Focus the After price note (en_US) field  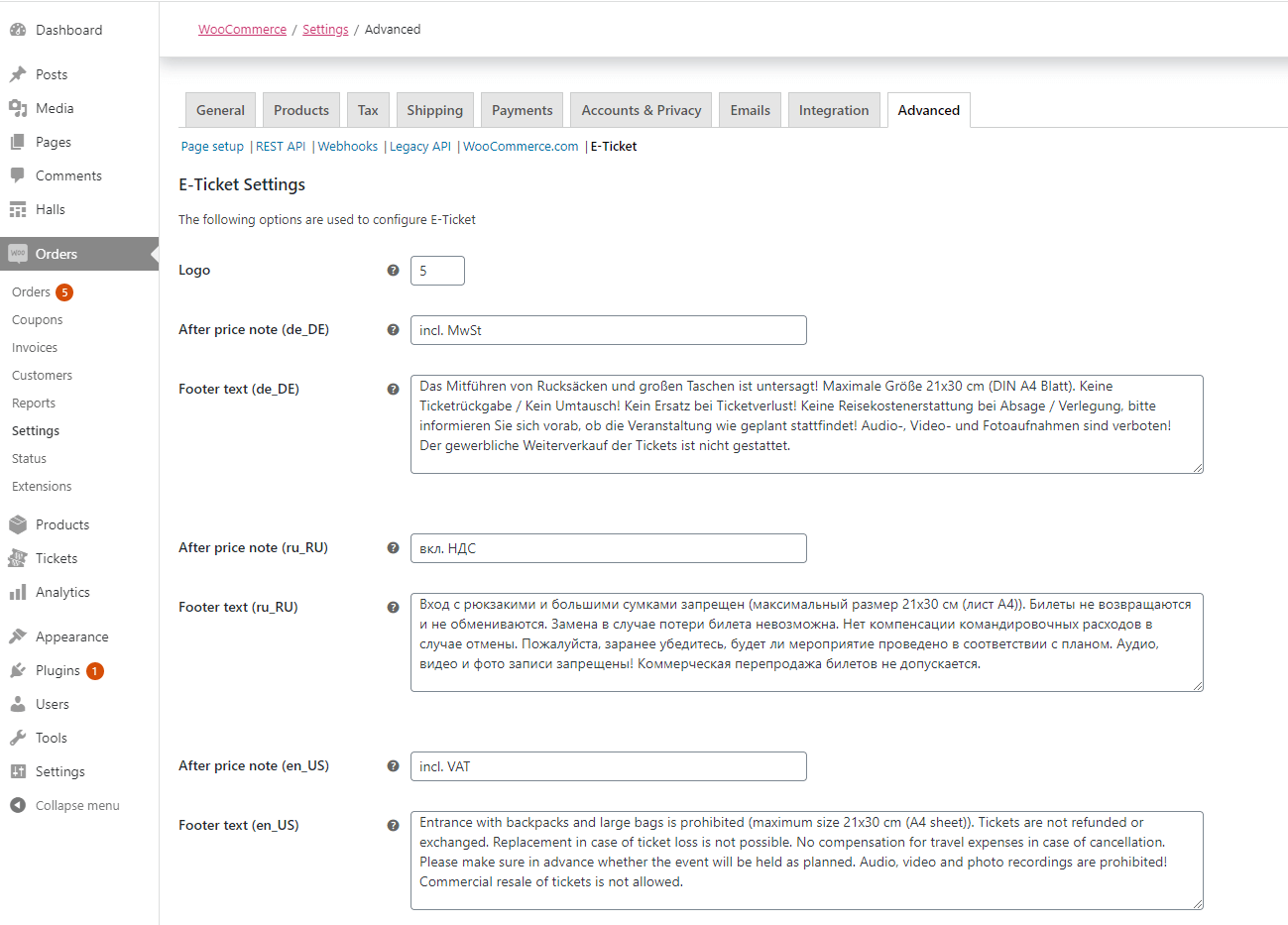[609, 766]
